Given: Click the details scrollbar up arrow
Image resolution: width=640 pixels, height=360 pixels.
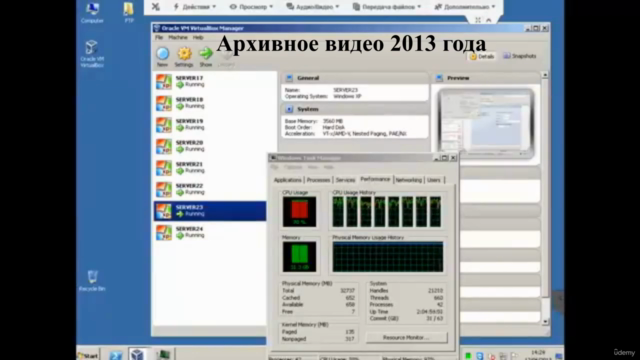Looking at the screenshot, I should 545,75.
